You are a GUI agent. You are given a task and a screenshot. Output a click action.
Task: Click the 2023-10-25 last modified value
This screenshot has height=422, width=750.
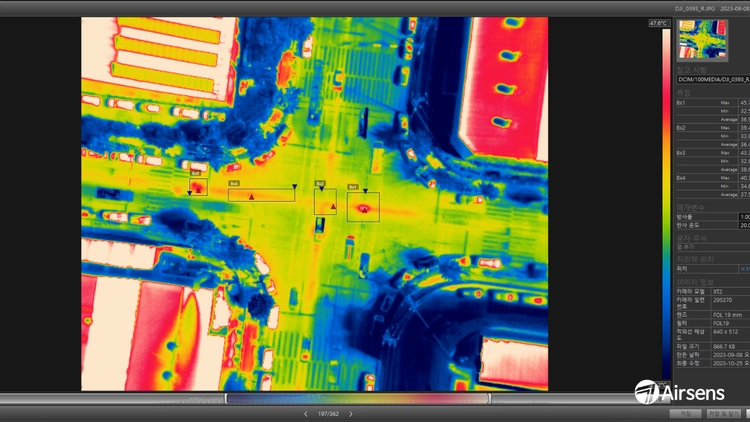point(731,363)
